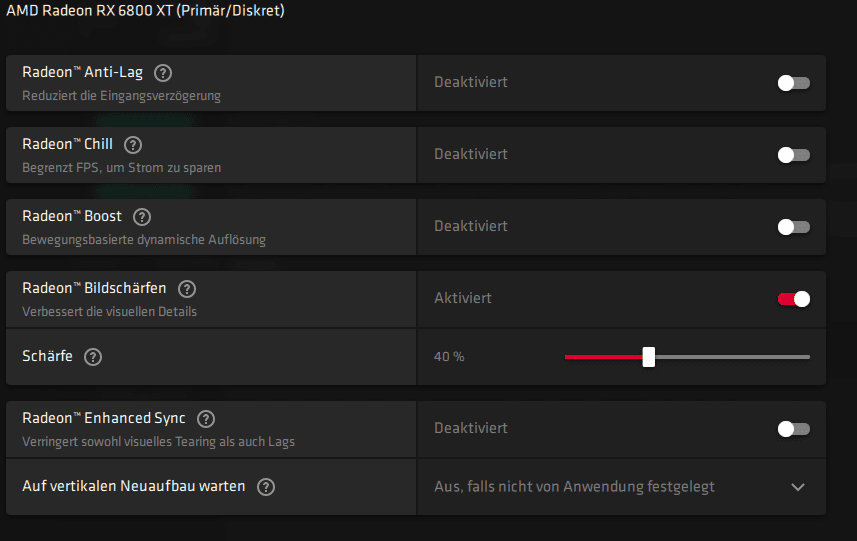Click 'Verringert sowohl visuelles Tearing als auch Lags'

[159, 442]
